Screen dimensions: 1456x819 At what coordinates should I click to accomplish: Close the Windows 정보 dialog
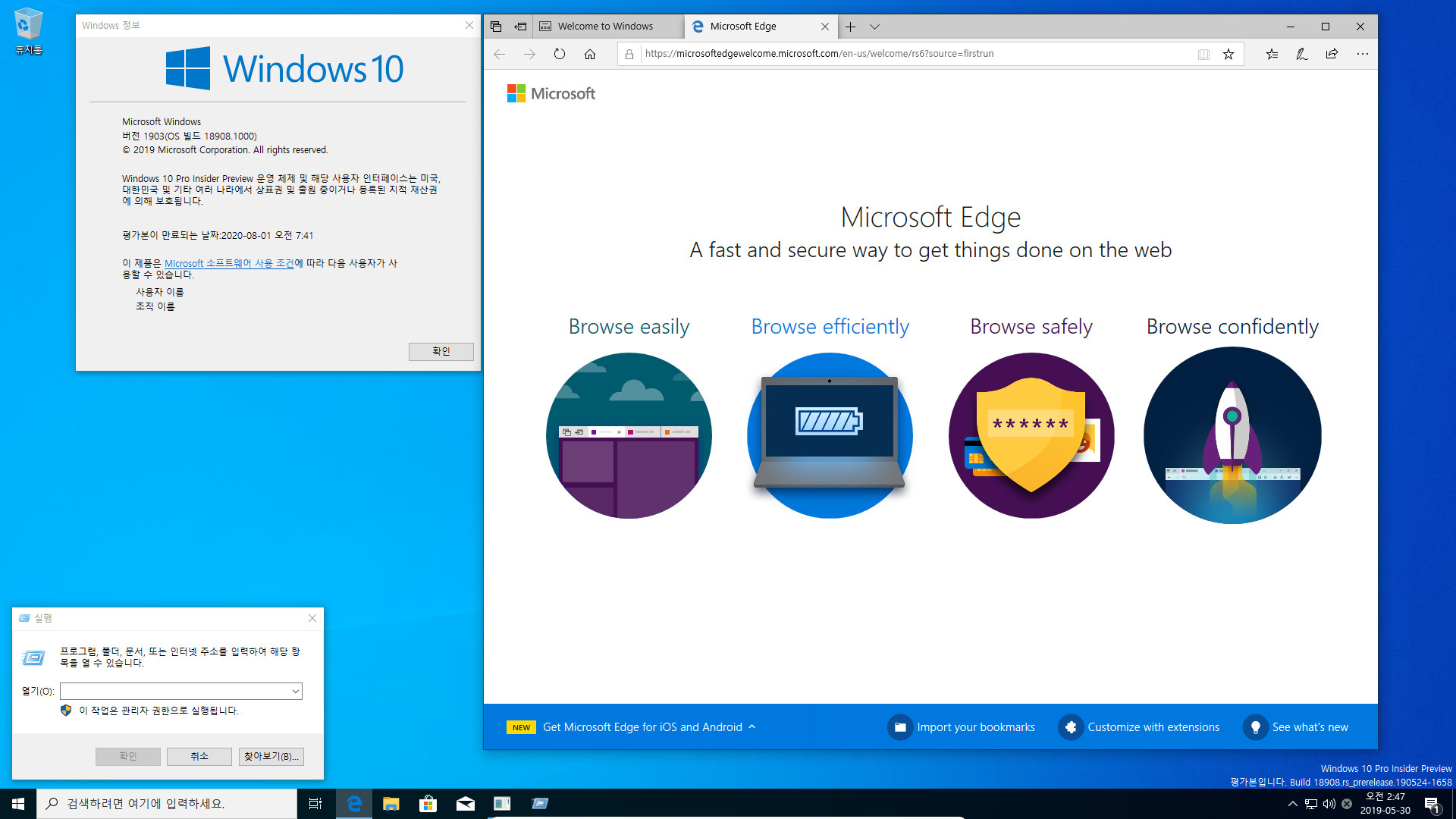tap(469, 25)
